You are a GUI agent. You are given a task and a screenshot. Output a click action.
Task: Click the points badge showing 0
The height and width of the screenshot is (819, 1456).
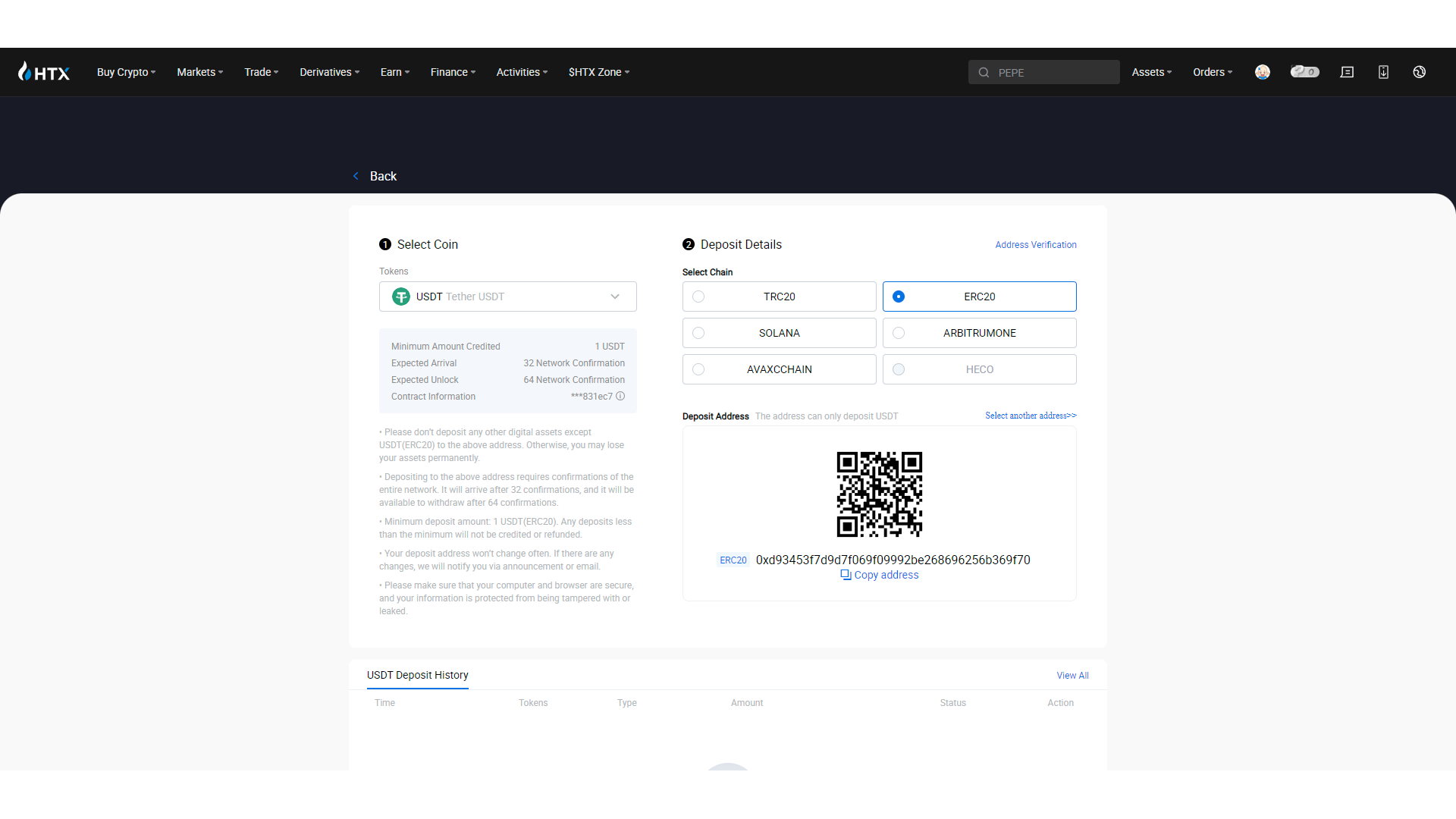1305,72
